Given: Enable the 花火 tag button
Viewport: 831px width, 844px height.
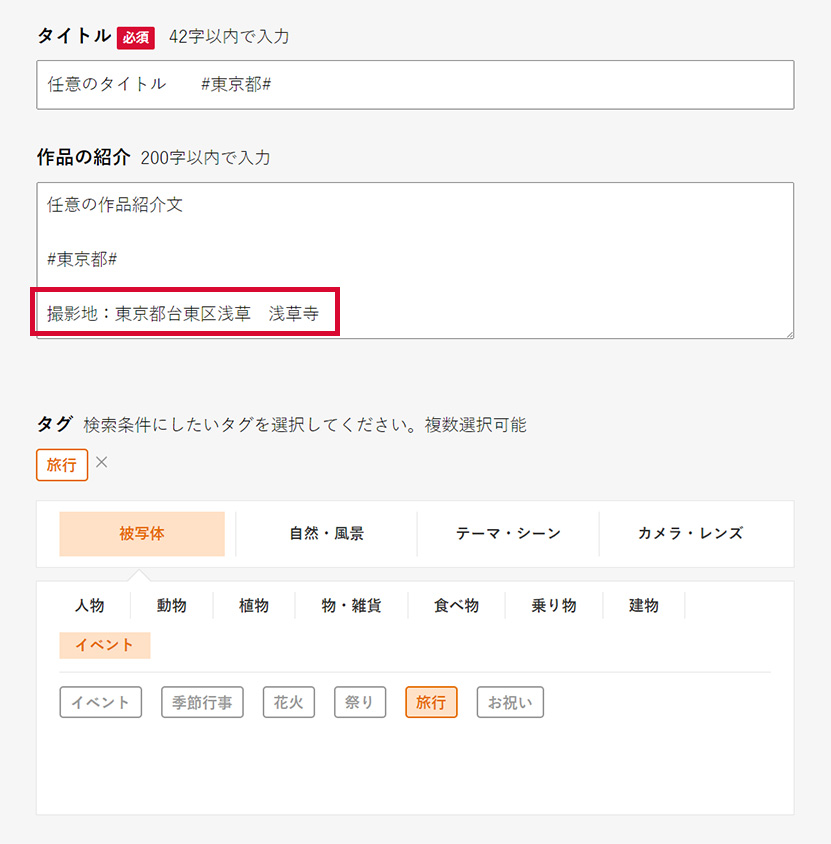Looking at the screenshot, I should (x=288, y=702).
